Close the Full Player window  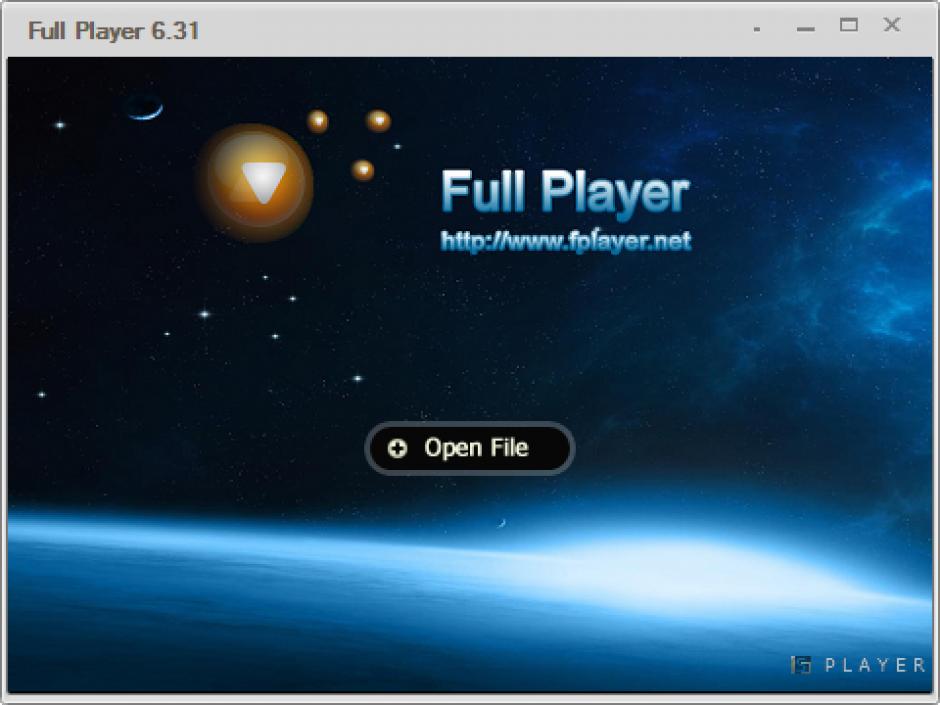(892, 25)
